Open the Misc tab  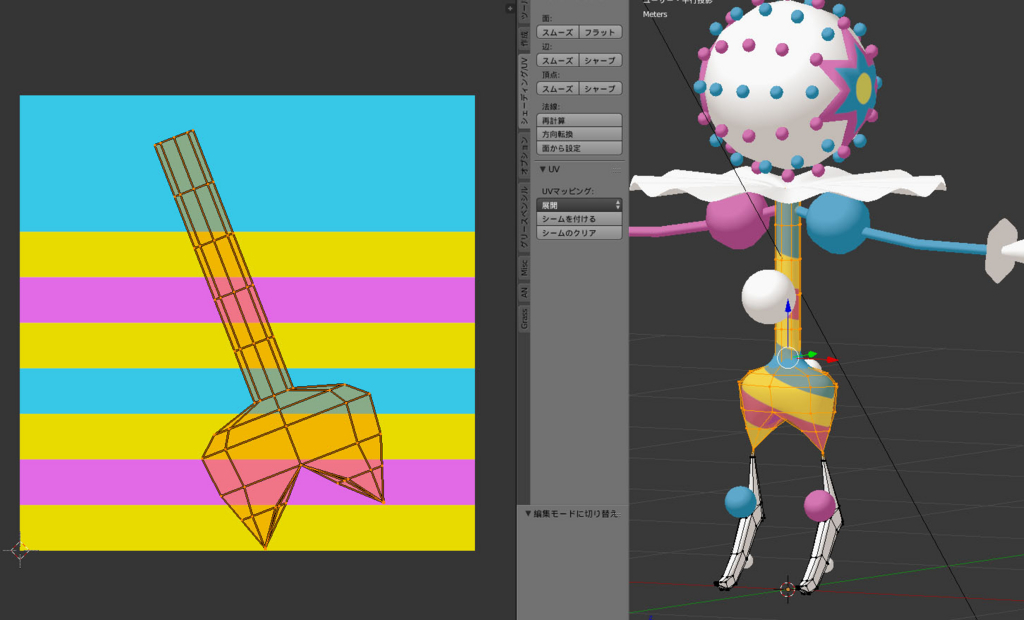point(523,268)
